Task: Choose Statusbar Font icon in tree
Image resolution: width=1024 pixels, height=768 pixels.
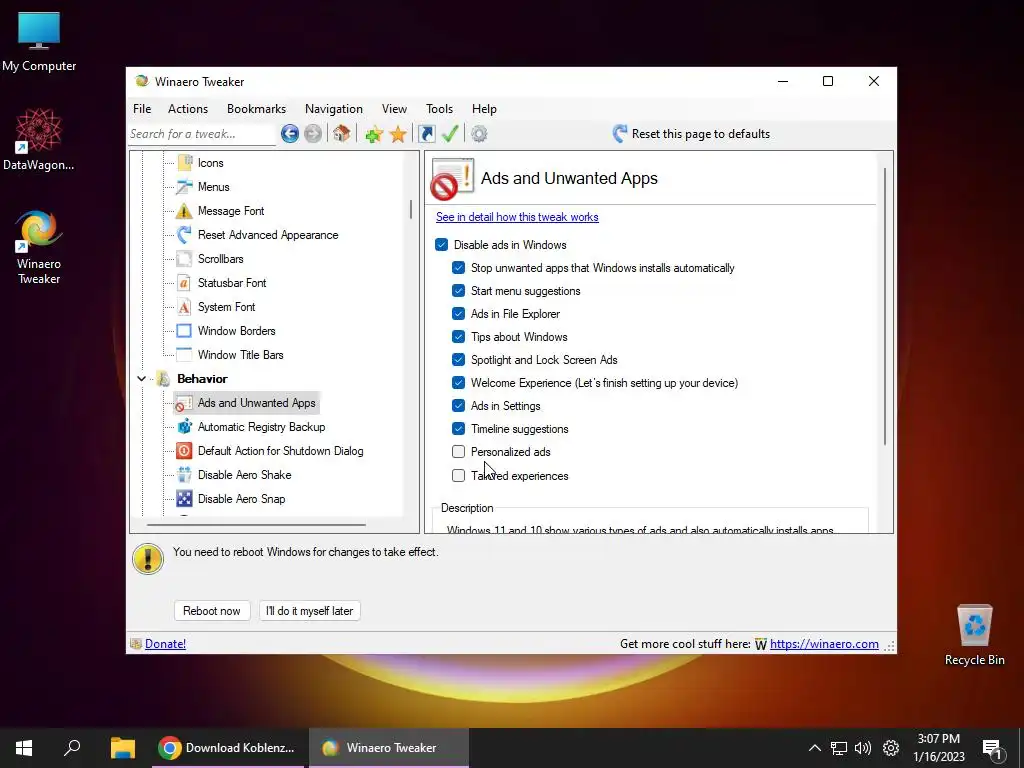Action: click(x=185, y=283)
